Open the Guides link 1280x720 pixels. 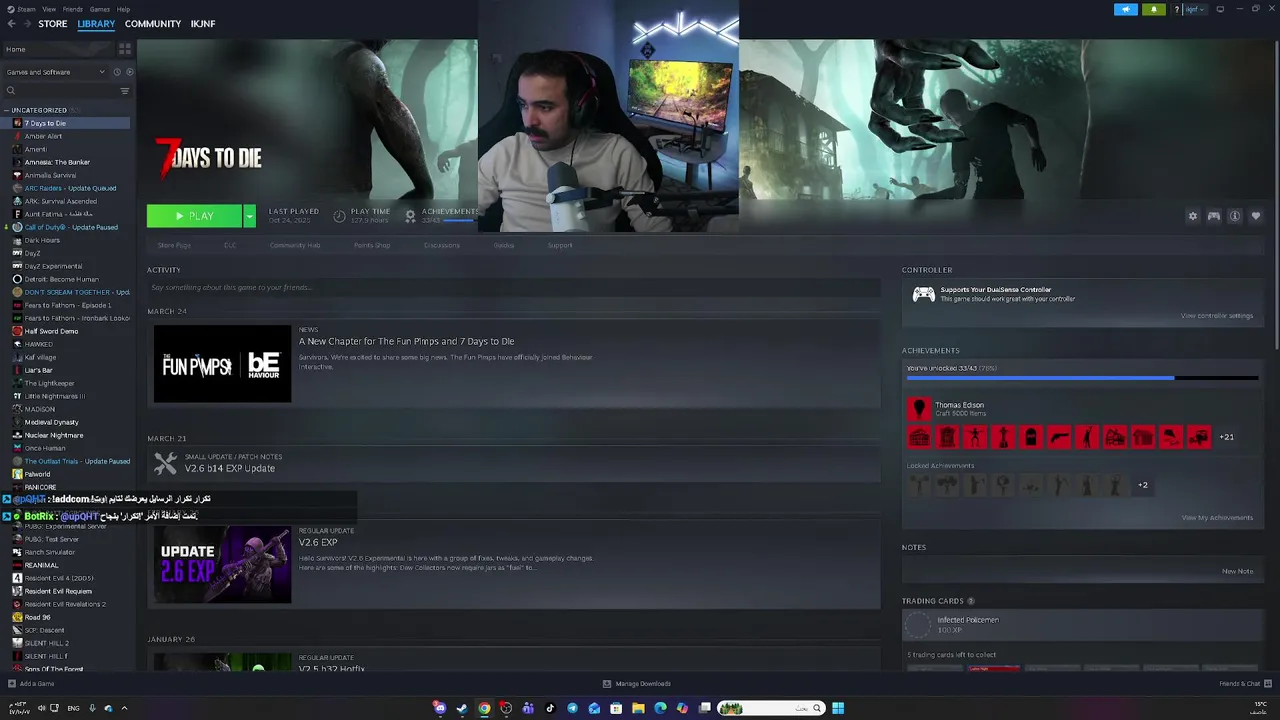tap(504, 245)
